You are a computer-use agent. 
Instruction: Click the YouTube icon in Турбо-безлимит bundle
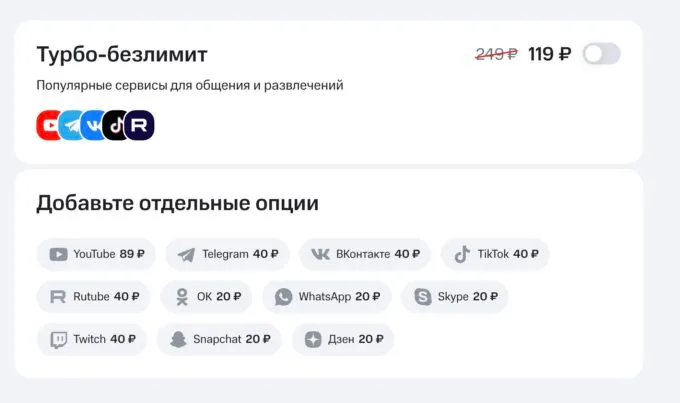tap(49, 125)
